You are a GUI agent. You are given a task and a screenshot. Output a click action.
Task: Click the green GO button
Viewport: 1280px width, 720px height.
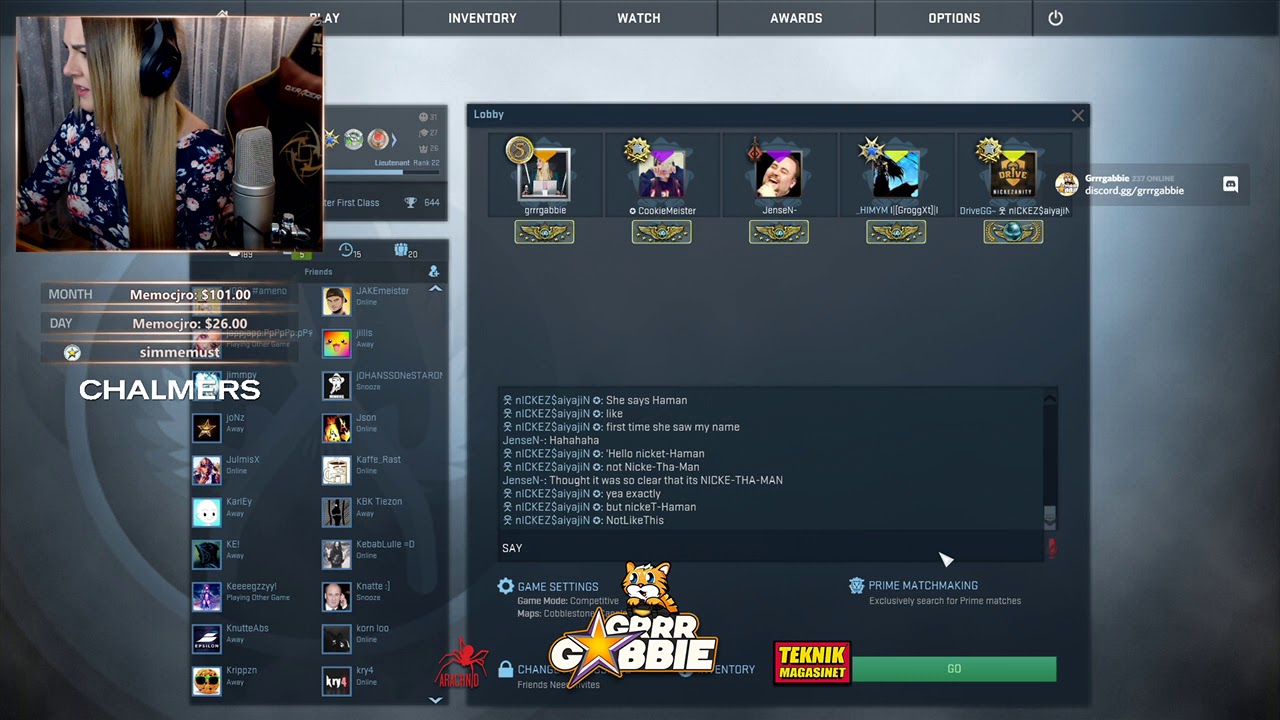coord(954,669)
